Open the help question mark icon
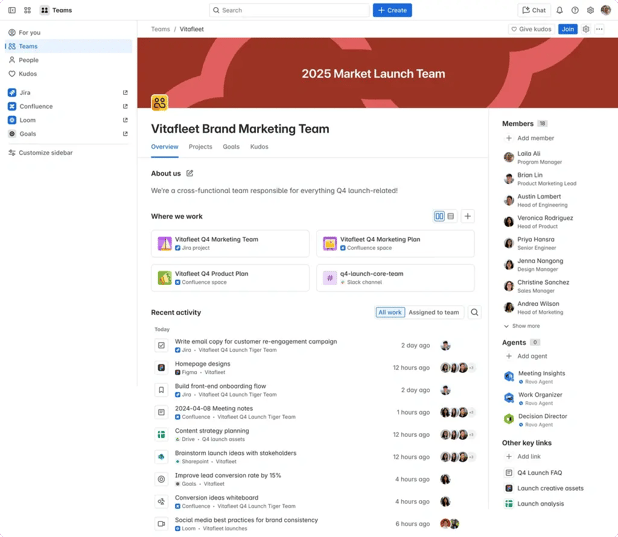Screen dimensions: 618x537 pyautogui.click(x=575, y=10)
